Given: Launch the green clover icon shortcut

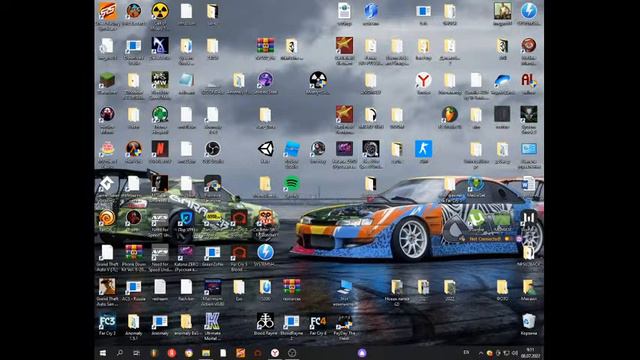Looking at the screenshot, I should coord(160,115).
